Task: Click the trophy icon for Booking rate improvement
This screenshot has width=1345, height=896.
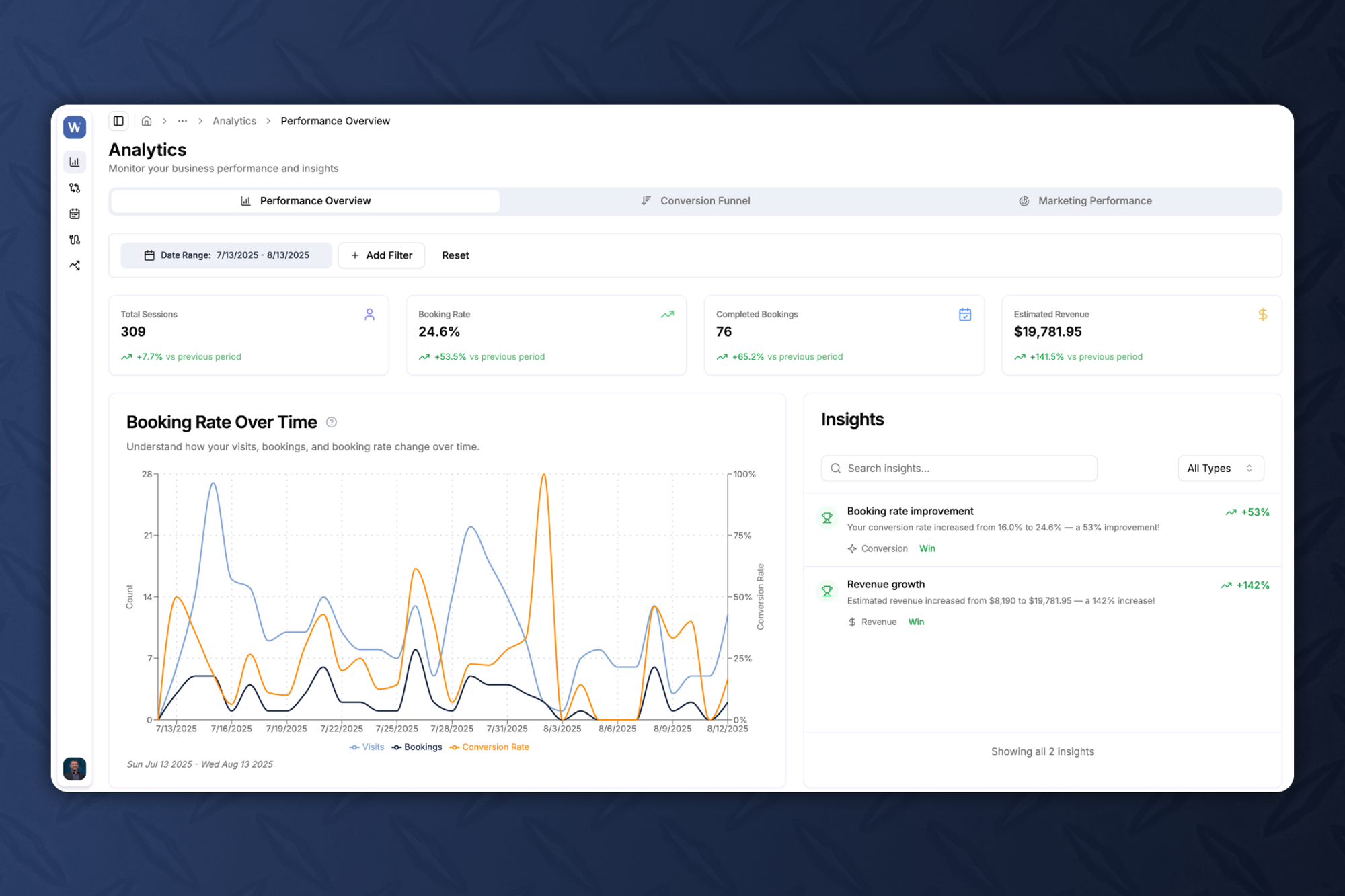Action: pos(827,518)
